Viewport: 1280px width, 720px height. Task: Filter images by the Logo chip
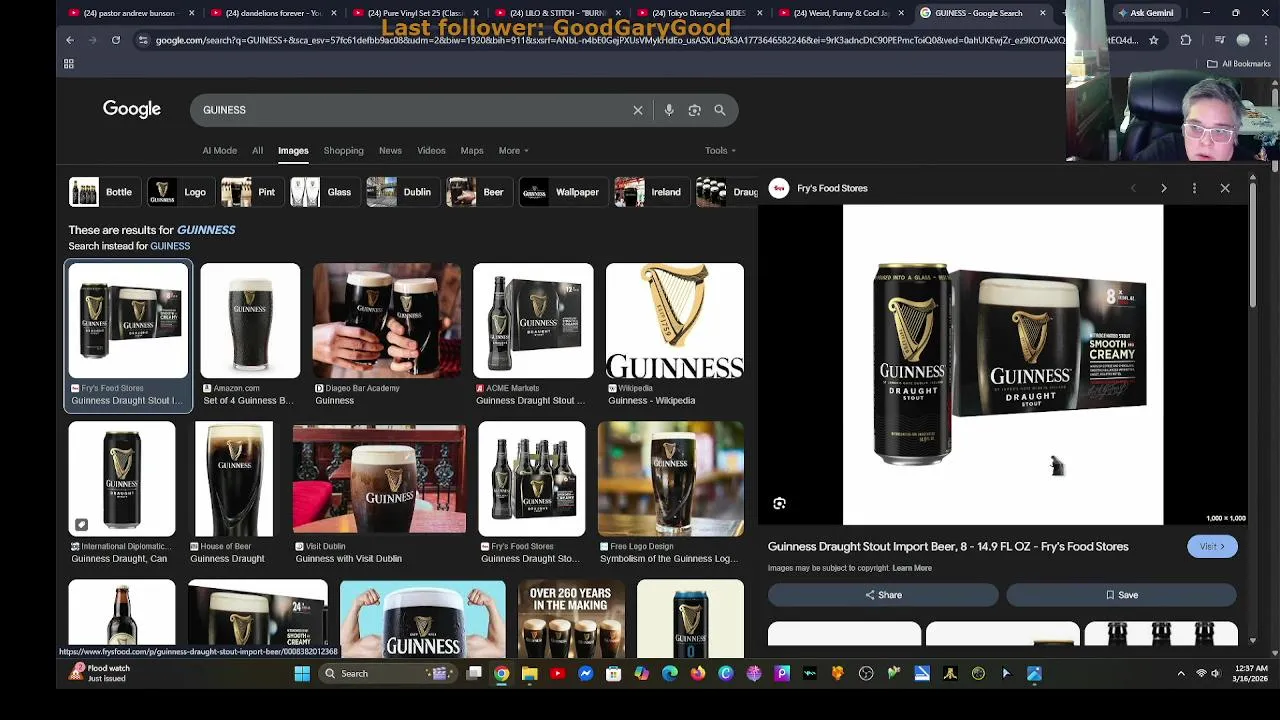180,192
